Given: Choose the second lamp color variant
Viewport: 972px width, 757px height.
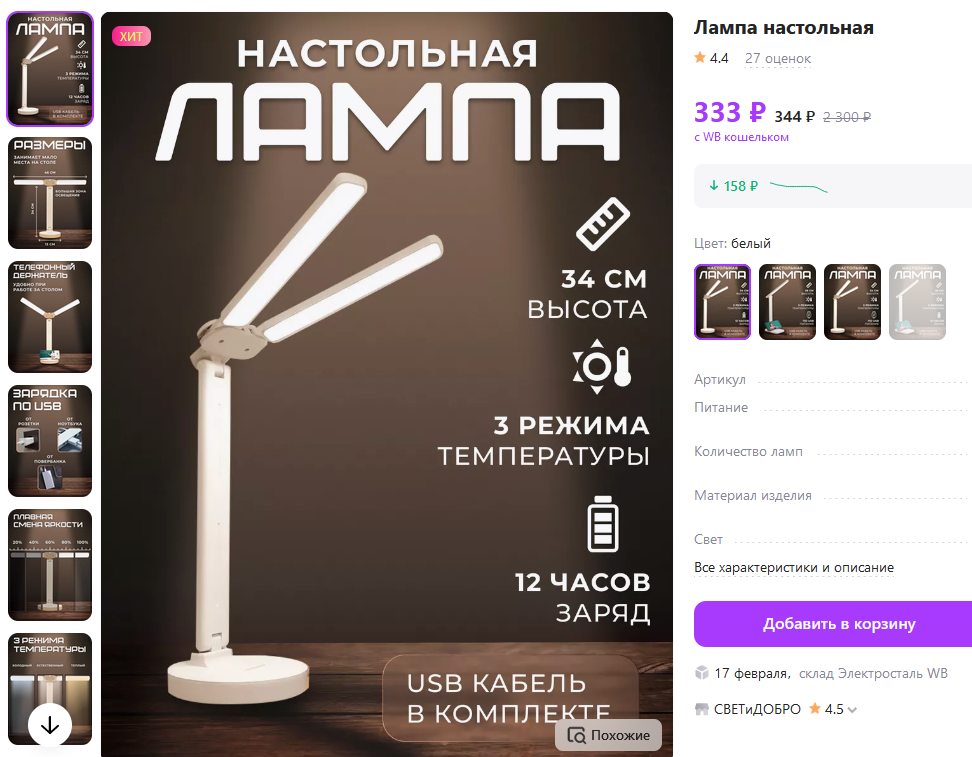Looking at the screenshot, I should tap(787, 302).
